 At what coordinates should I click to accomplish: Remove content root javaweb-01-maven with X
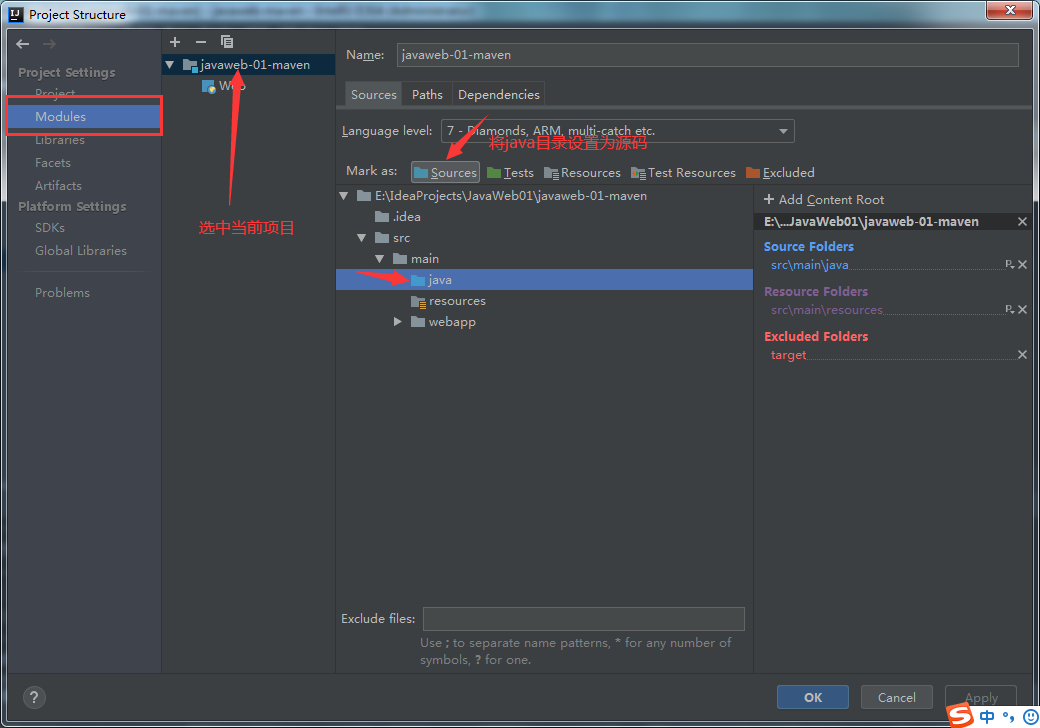(x=1022, y=221)
